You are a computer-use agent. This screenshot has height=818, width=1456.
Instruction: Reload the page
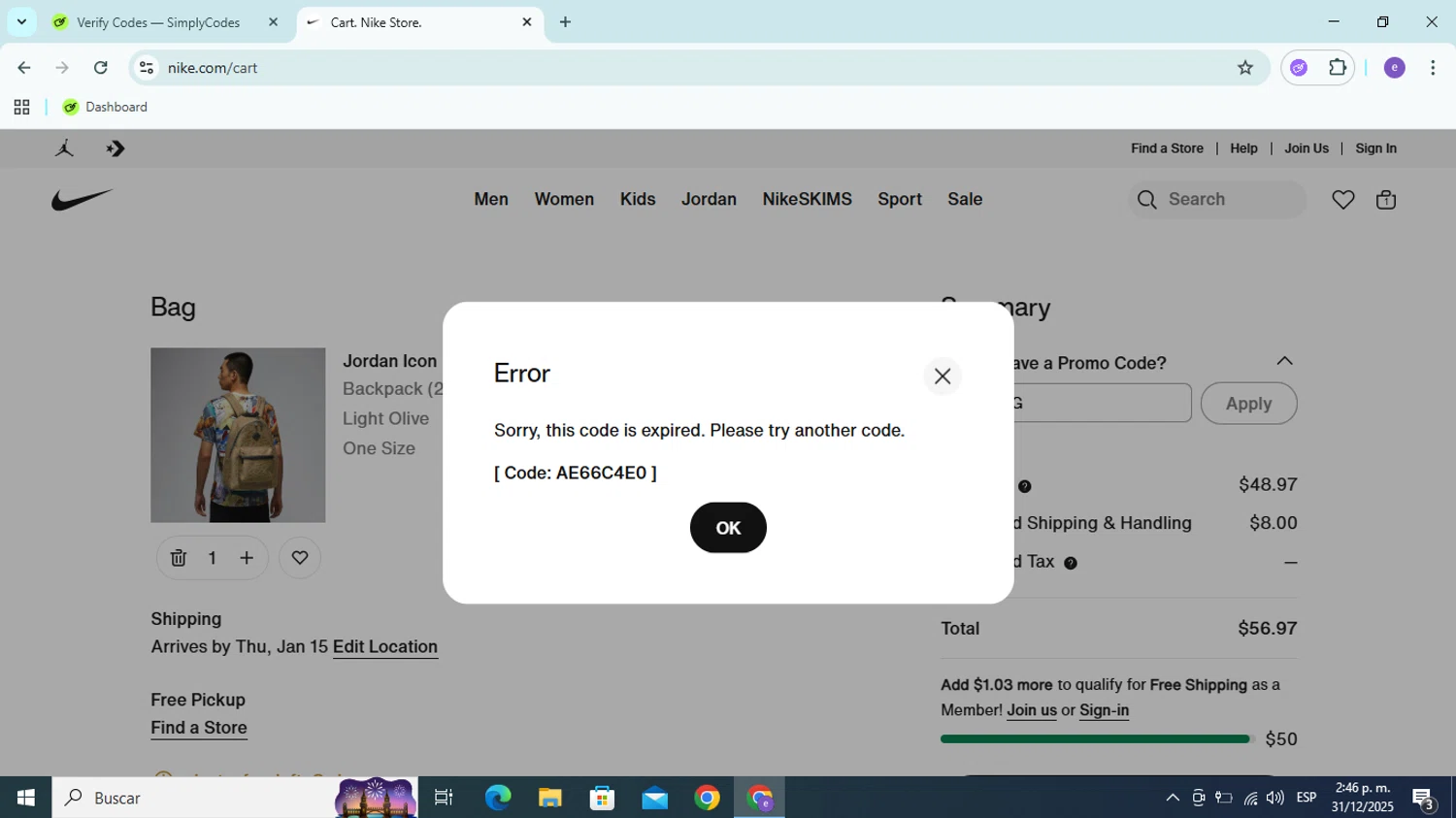click(x=100, y=68)
